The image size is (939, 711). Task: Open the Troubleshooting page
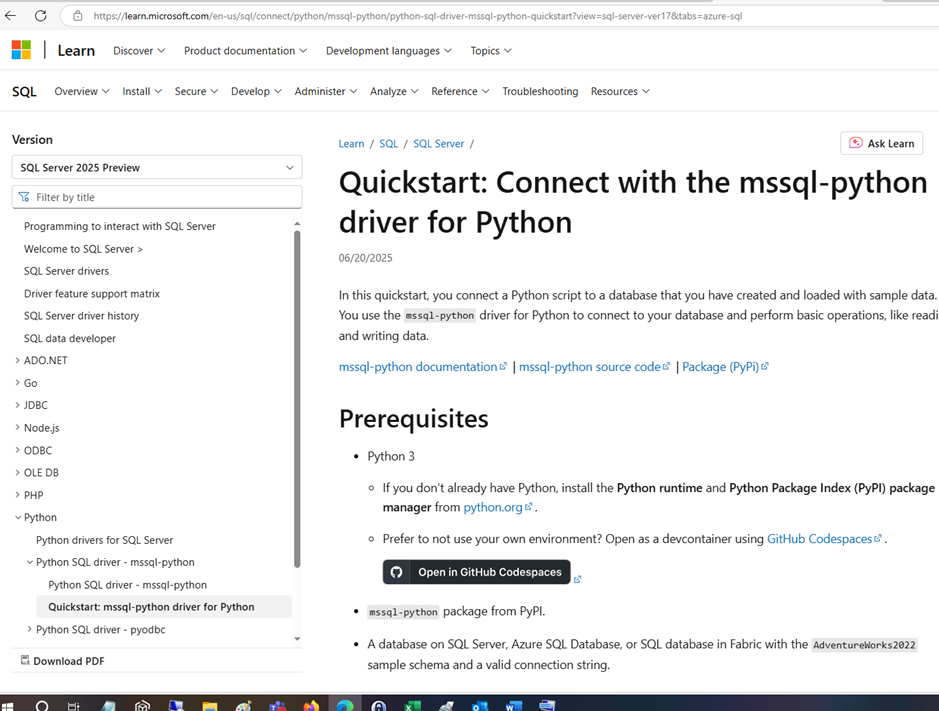click(x=540, y=91)
